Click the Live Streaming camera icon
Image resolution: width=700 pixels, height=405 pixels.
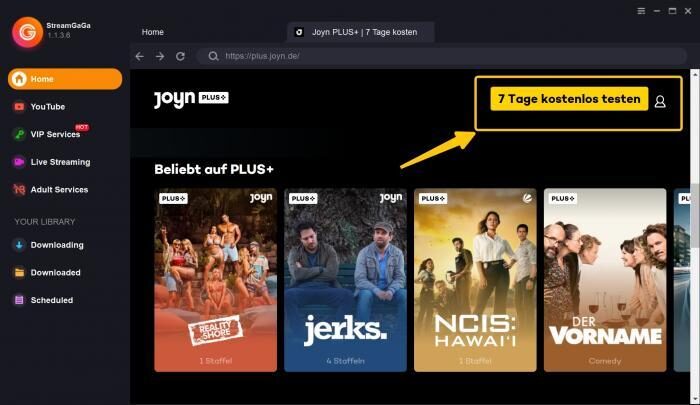click(x=19, y=162)
